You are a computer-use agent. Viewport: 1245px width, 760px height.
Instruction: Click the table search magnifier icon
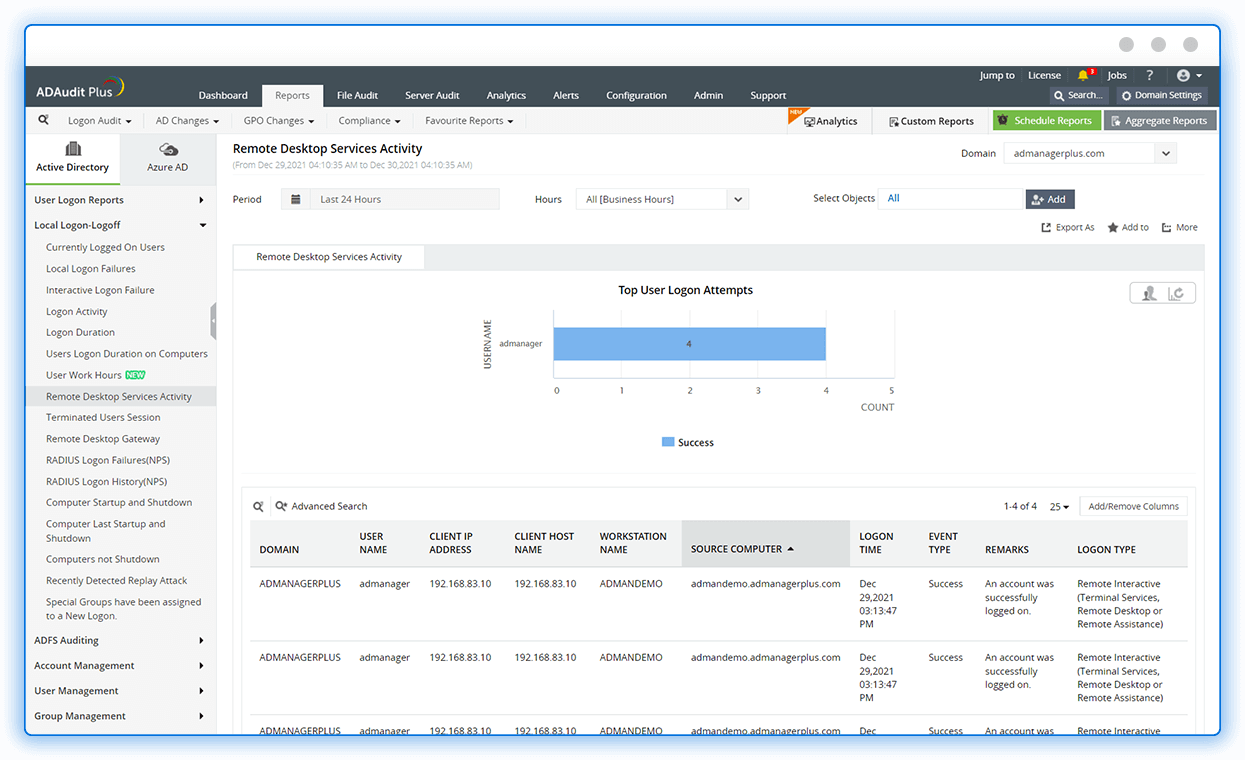click(x=258, y=506)
